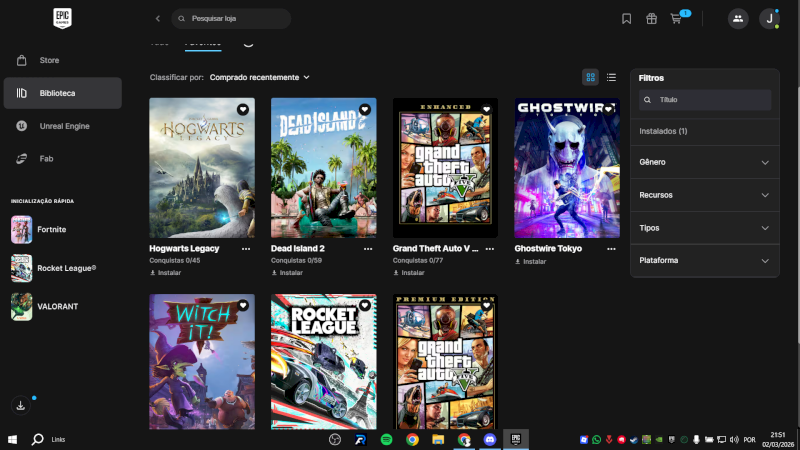Click the gift redeem icon

coord(651,19)
